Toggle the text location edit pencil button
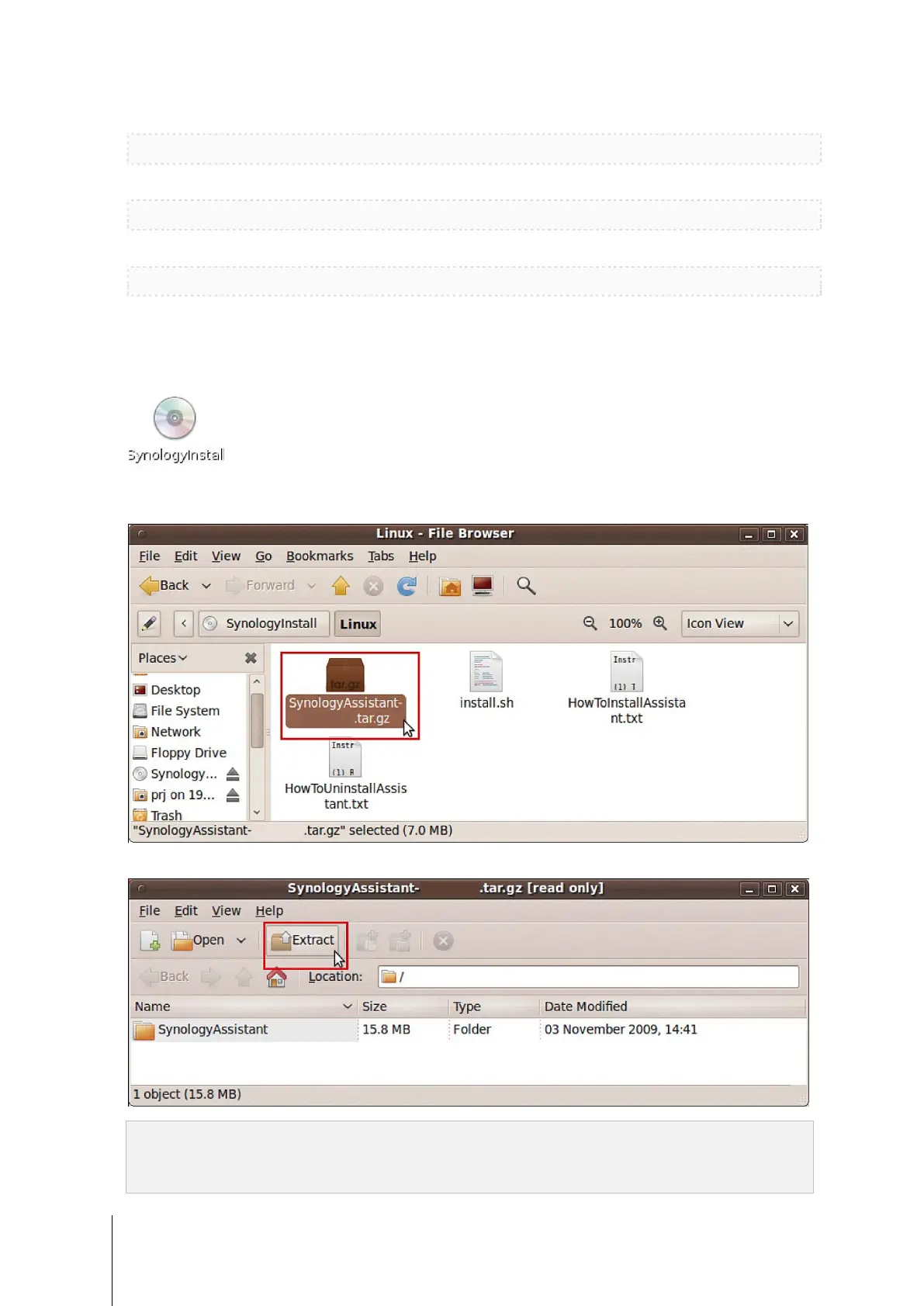The width and height of the screenshot is (924, 1306). pyautogui.click(x=149, y=624)
